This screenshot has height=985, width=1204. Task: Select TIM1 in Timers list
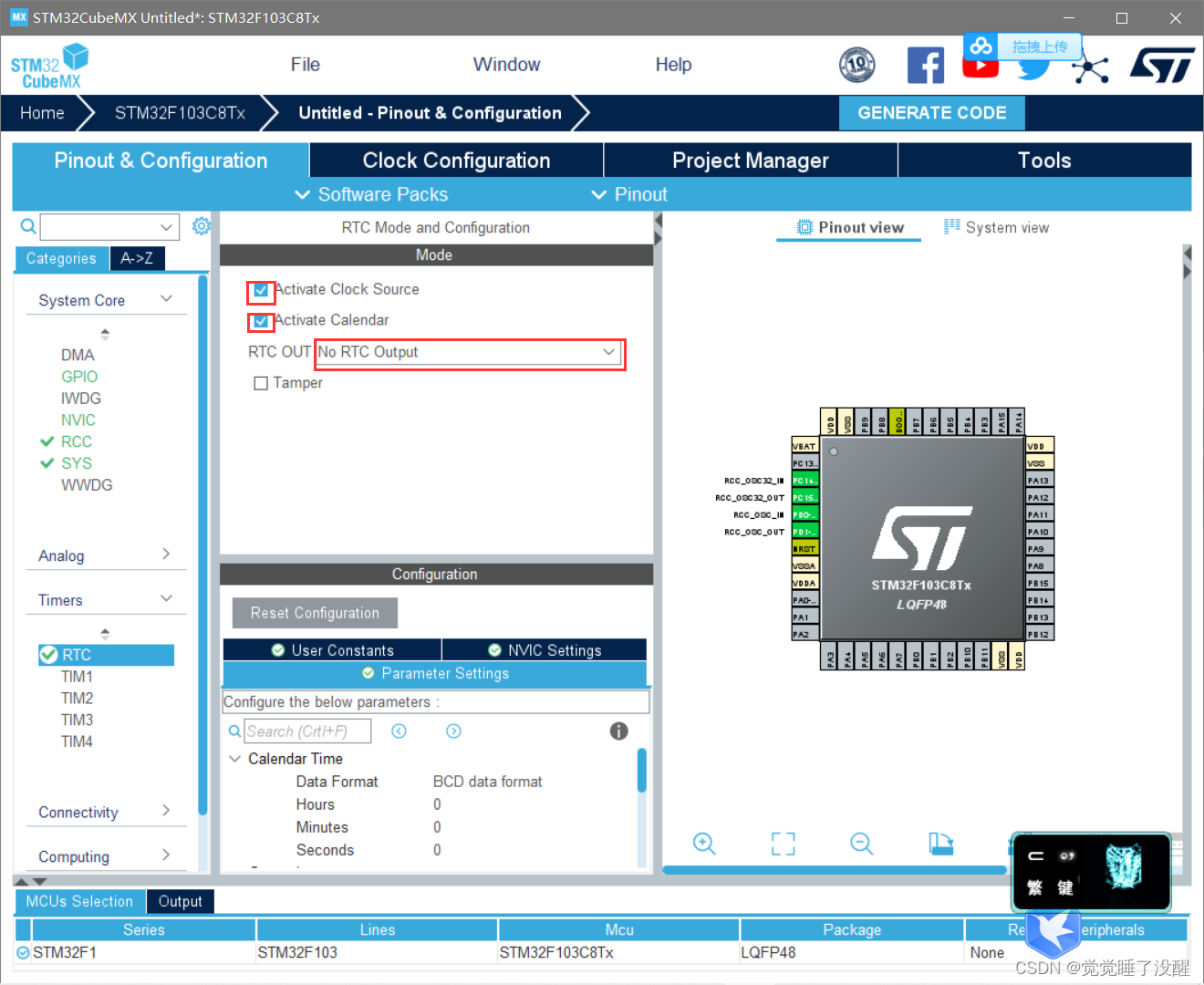(x=77, y=677)
